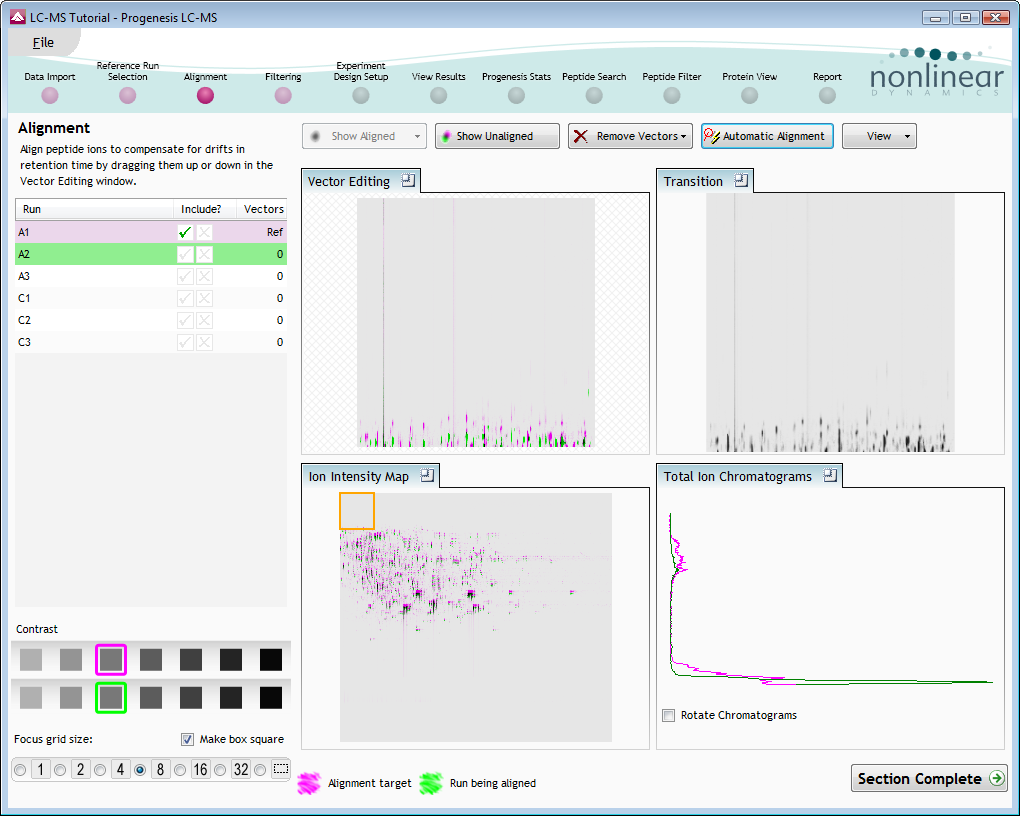Choose the magenta-outlined contrast swatch

click(111, 659)
